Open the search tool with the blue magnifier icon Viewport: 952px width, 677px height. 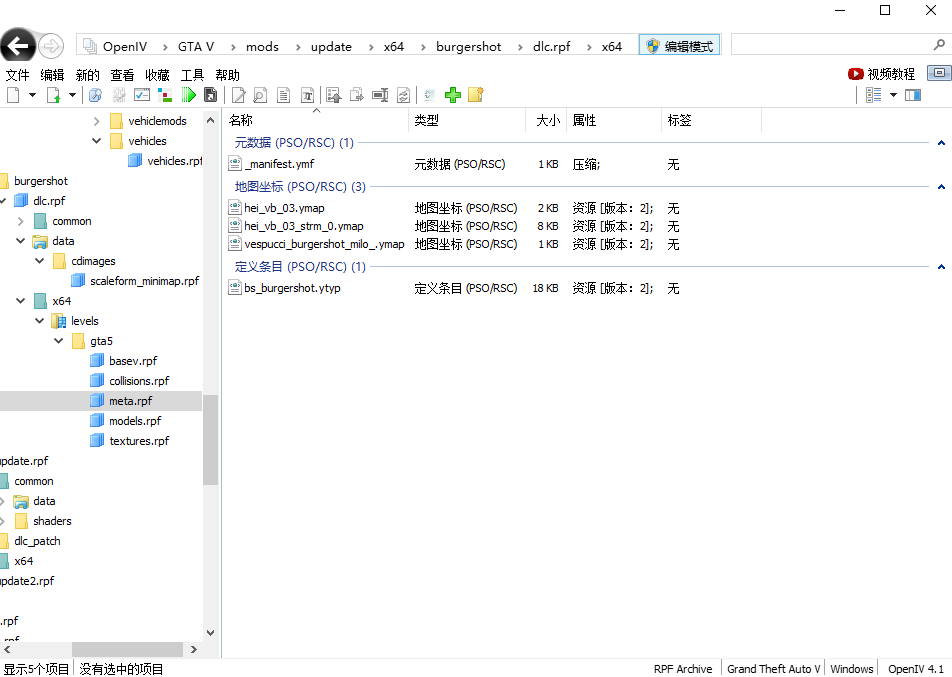pos(95,95)
